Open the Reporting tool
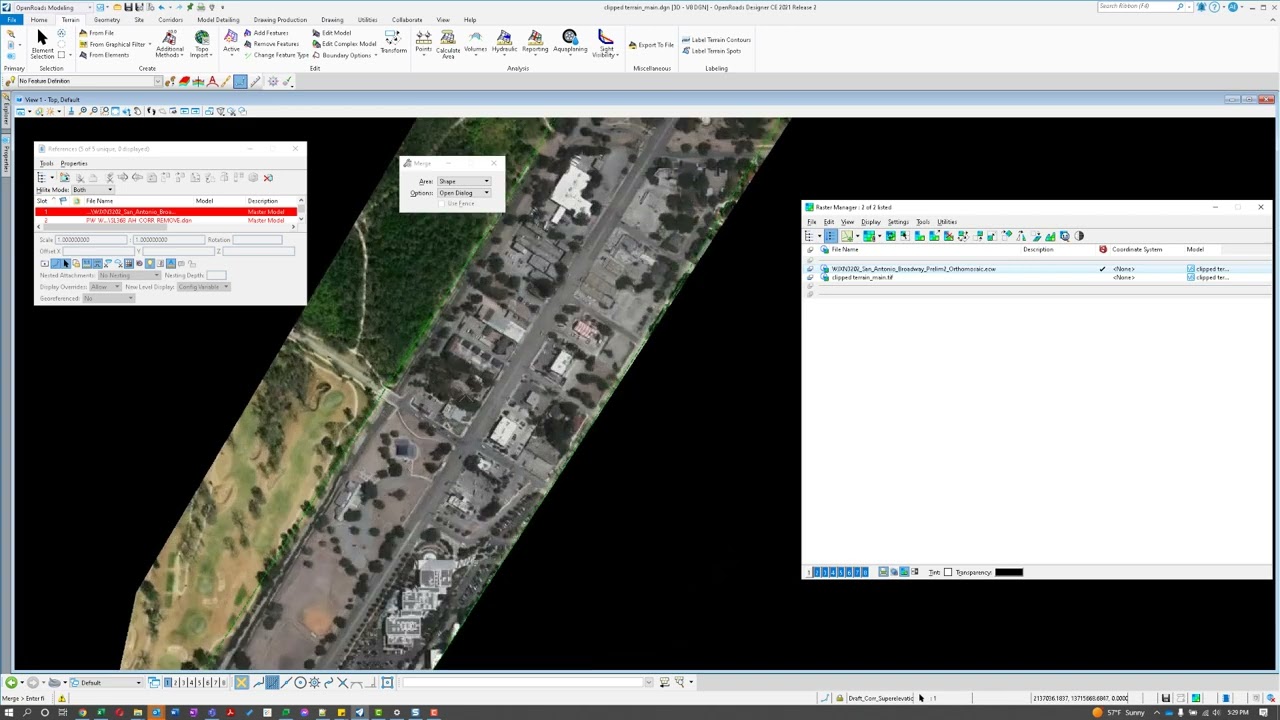This screenshot has width=1280, height=720. [x=535, y=42]
